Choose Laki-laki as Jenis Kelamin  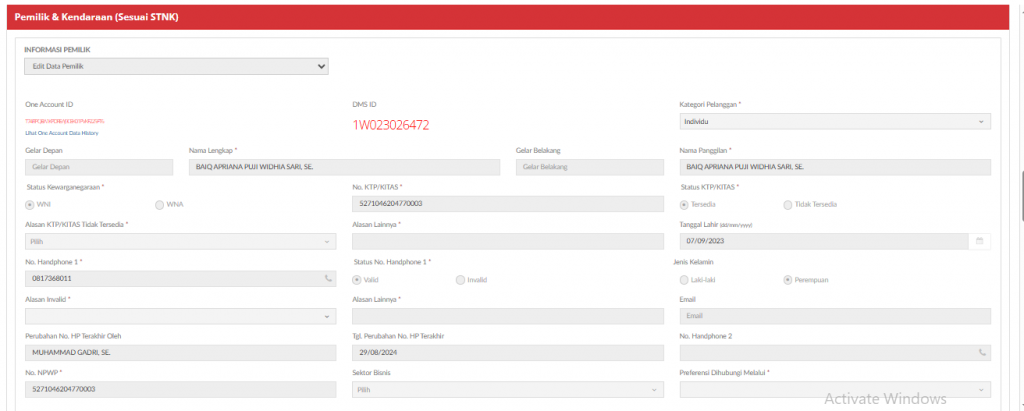click(x=684, y=279)
